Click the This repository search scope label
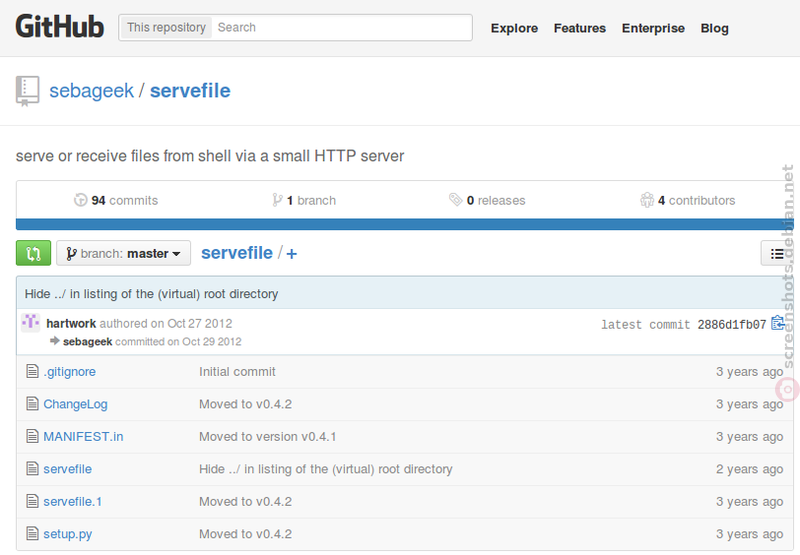 tap(166, 28)
